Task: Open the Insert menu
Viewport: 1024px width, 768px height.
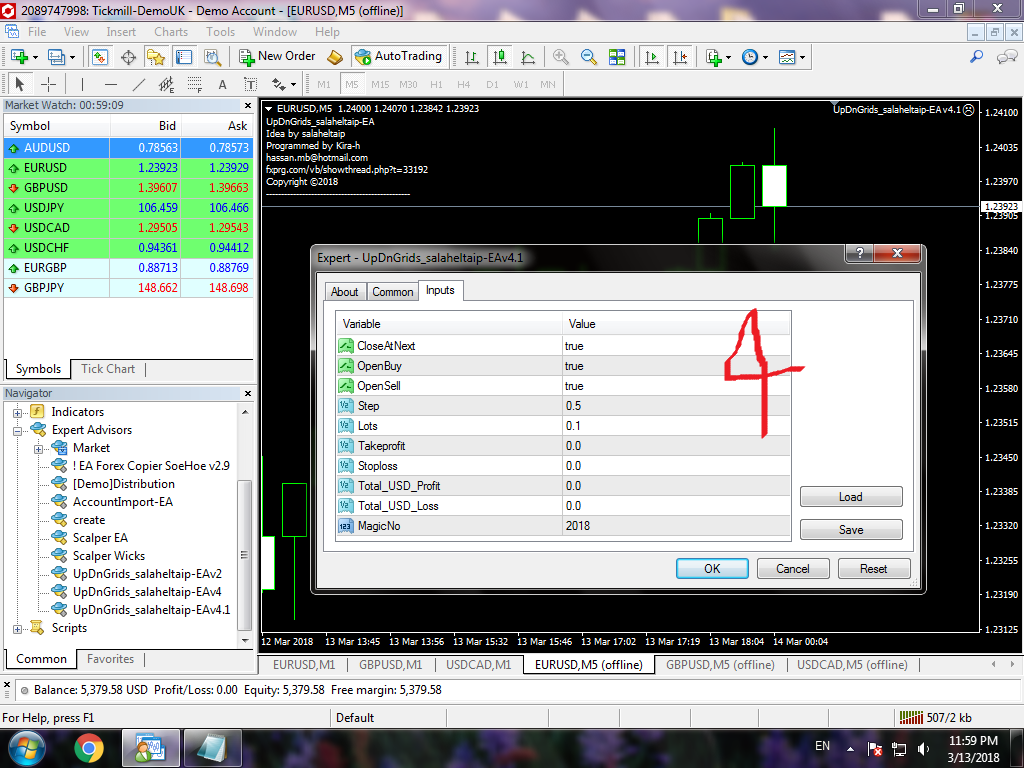Action: point(121,32)
